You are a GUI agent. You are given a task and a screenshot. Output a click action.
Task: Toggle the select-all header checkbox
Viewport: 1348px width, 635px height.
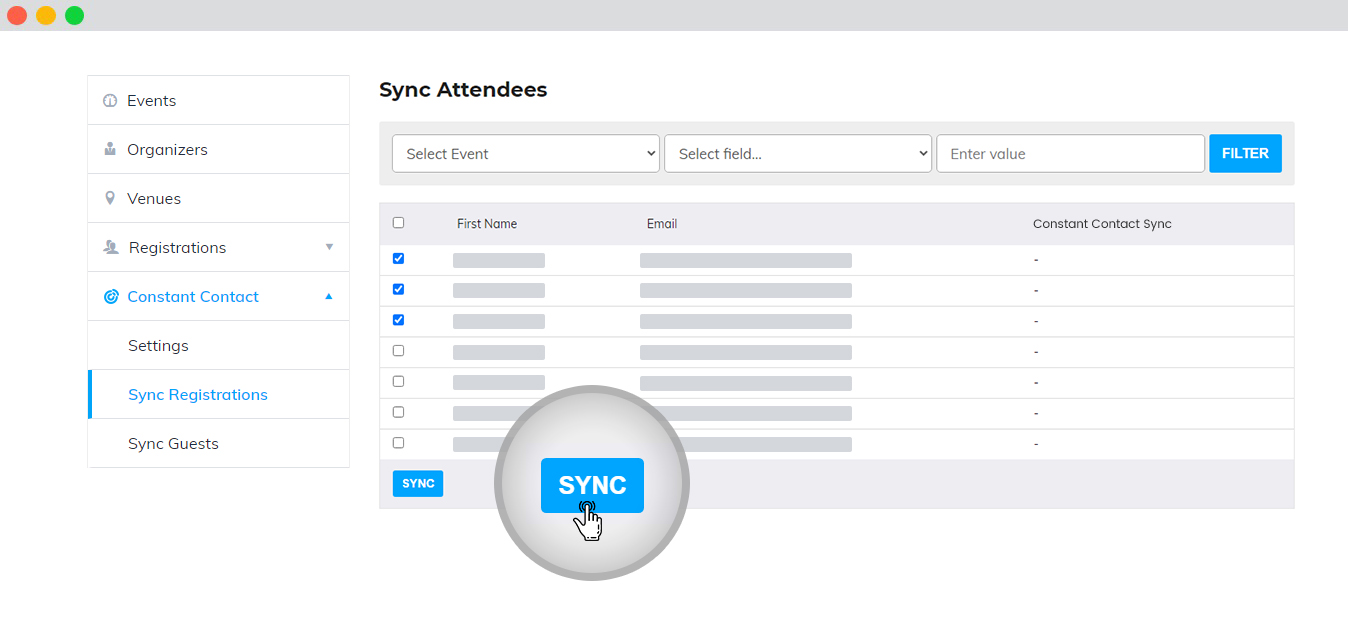pyautogui.click(x=398, y=223)
